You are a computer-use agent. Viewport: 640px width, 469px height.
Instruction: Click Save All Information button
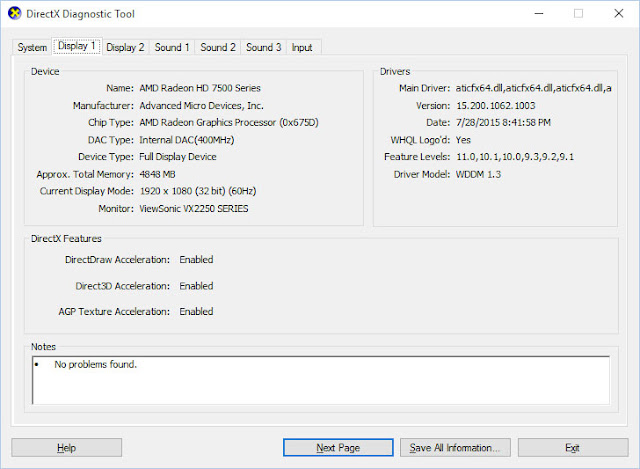tap(455, 448)
